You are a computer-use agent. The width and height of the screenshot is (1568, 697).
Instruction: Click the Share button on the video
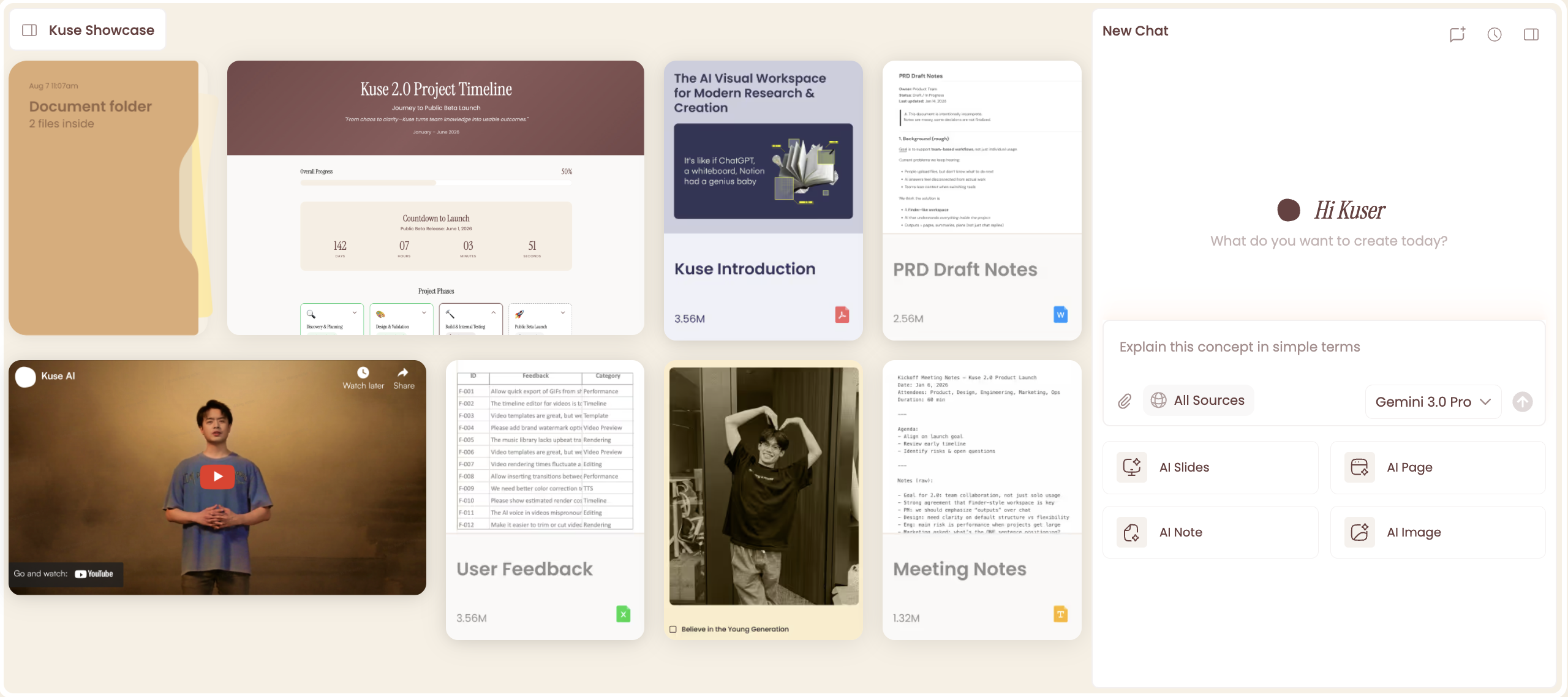[403, 378]
